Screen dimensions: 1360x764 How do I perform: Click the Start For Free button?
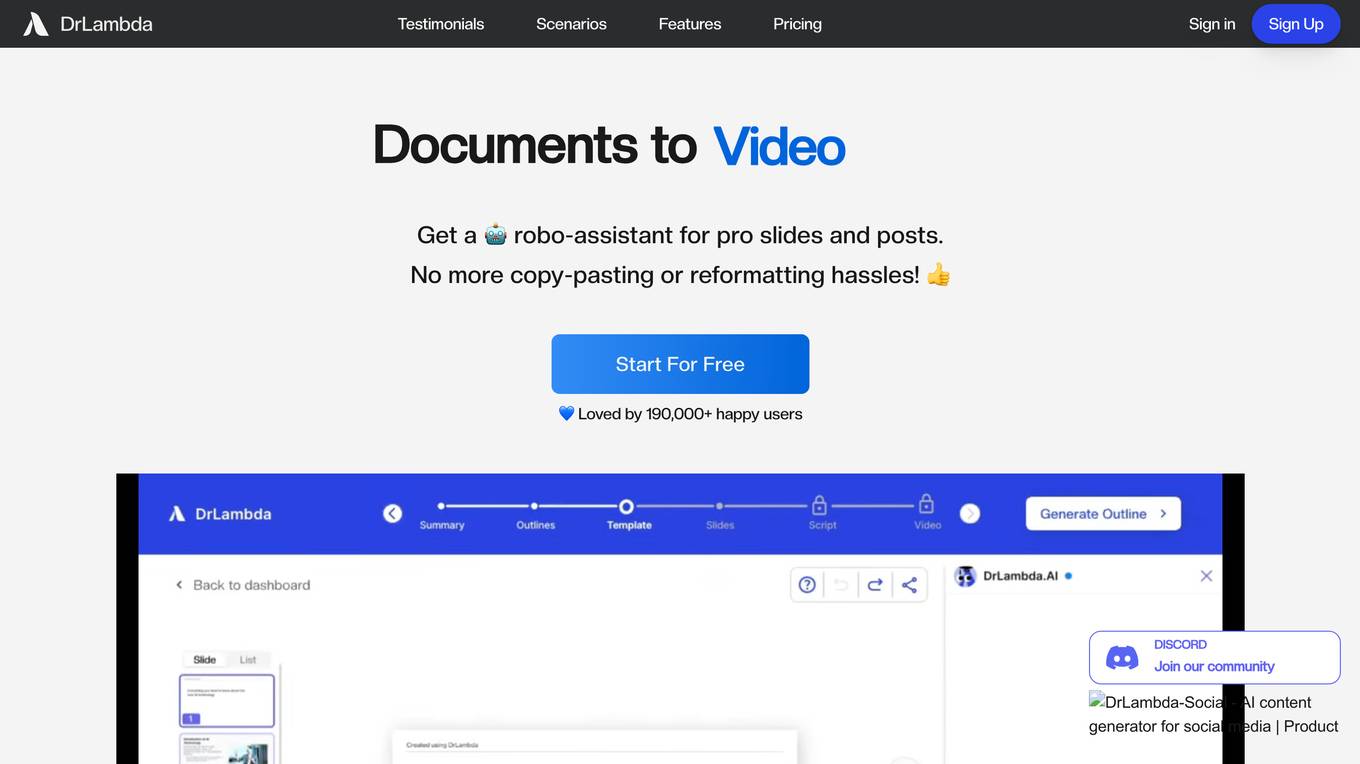[680, 364]
